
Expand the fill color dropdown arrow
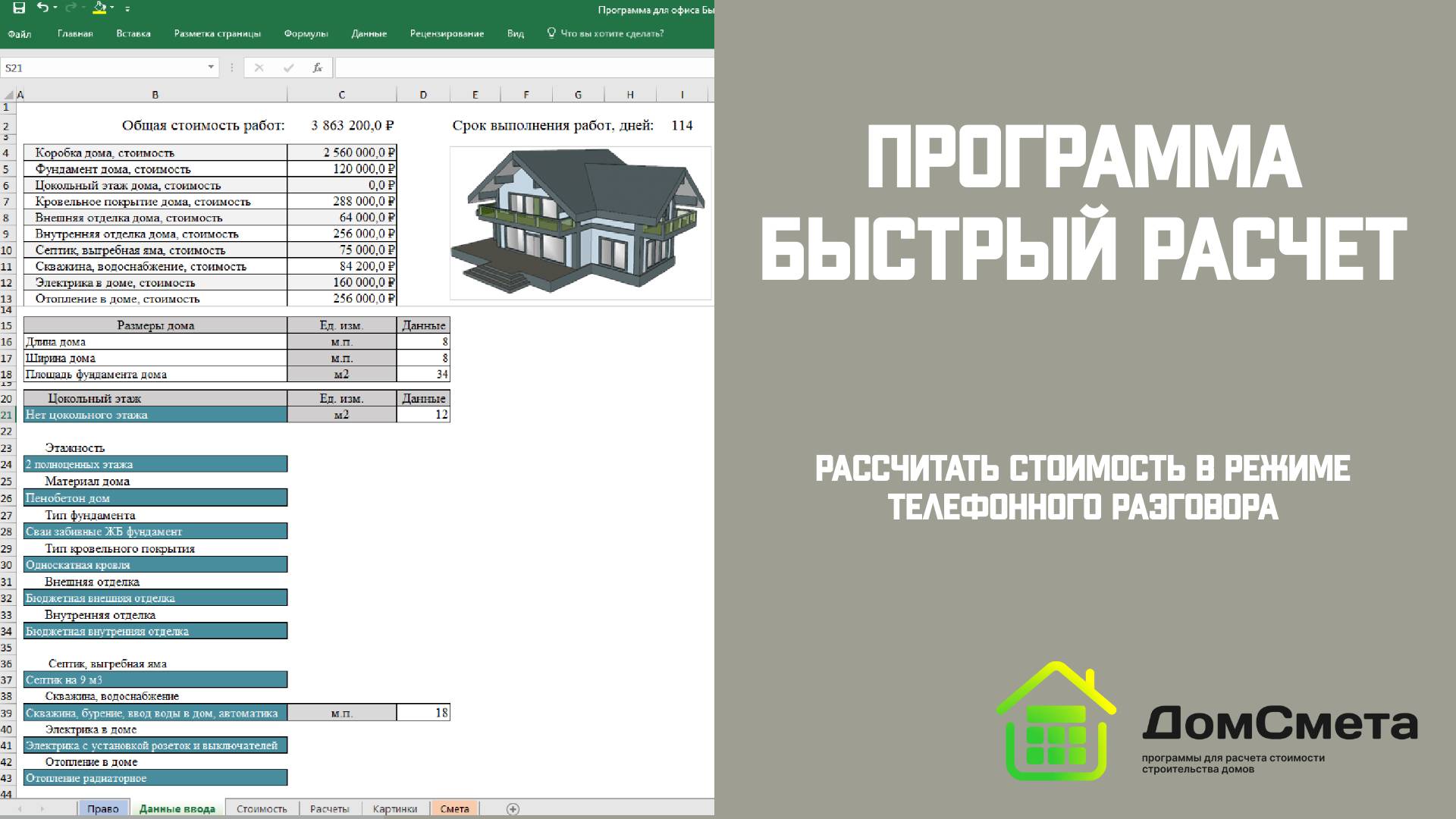[112, 8]
